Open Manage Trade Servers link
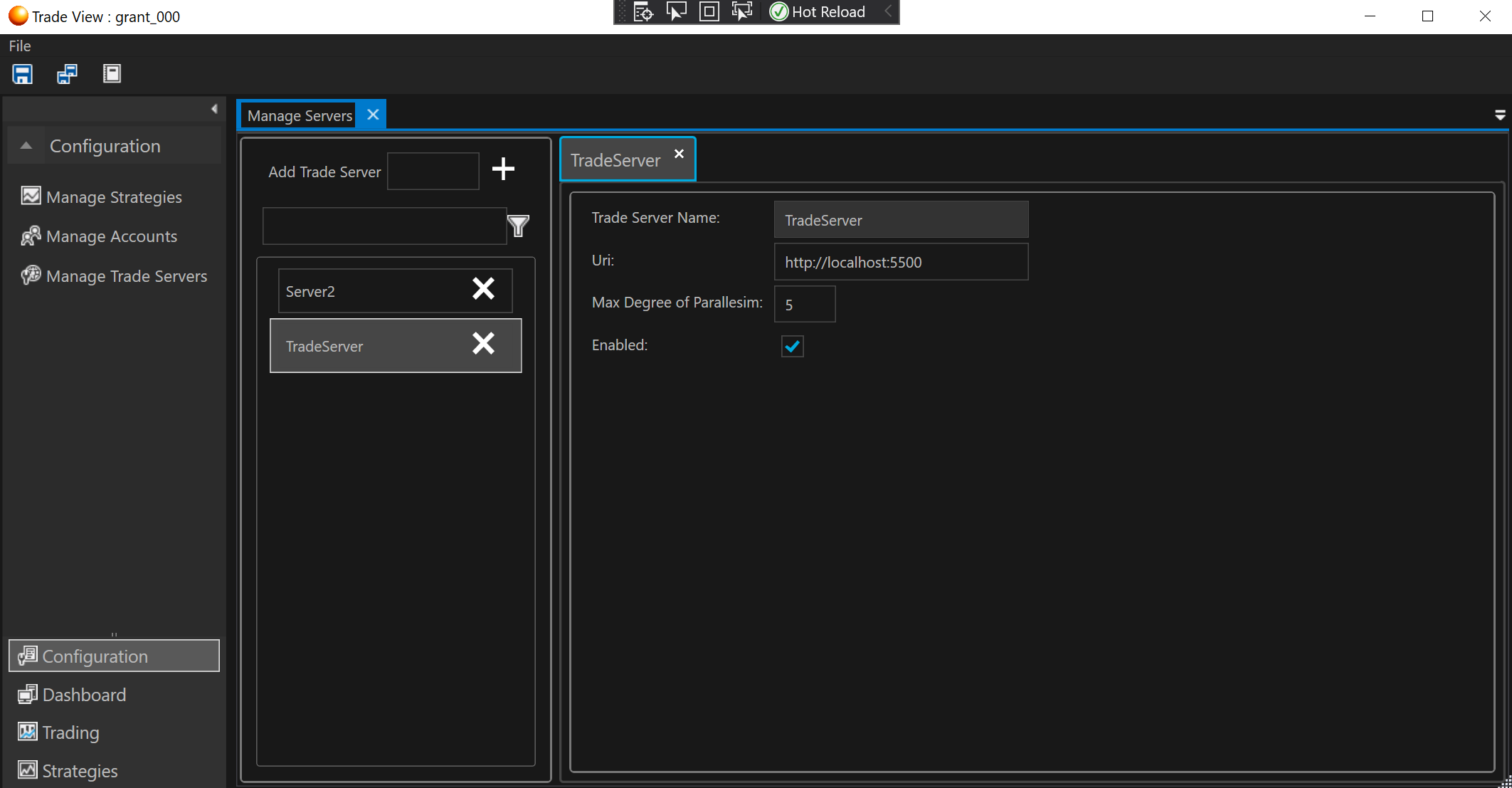 pyautogui.click(x=127, y=276)
